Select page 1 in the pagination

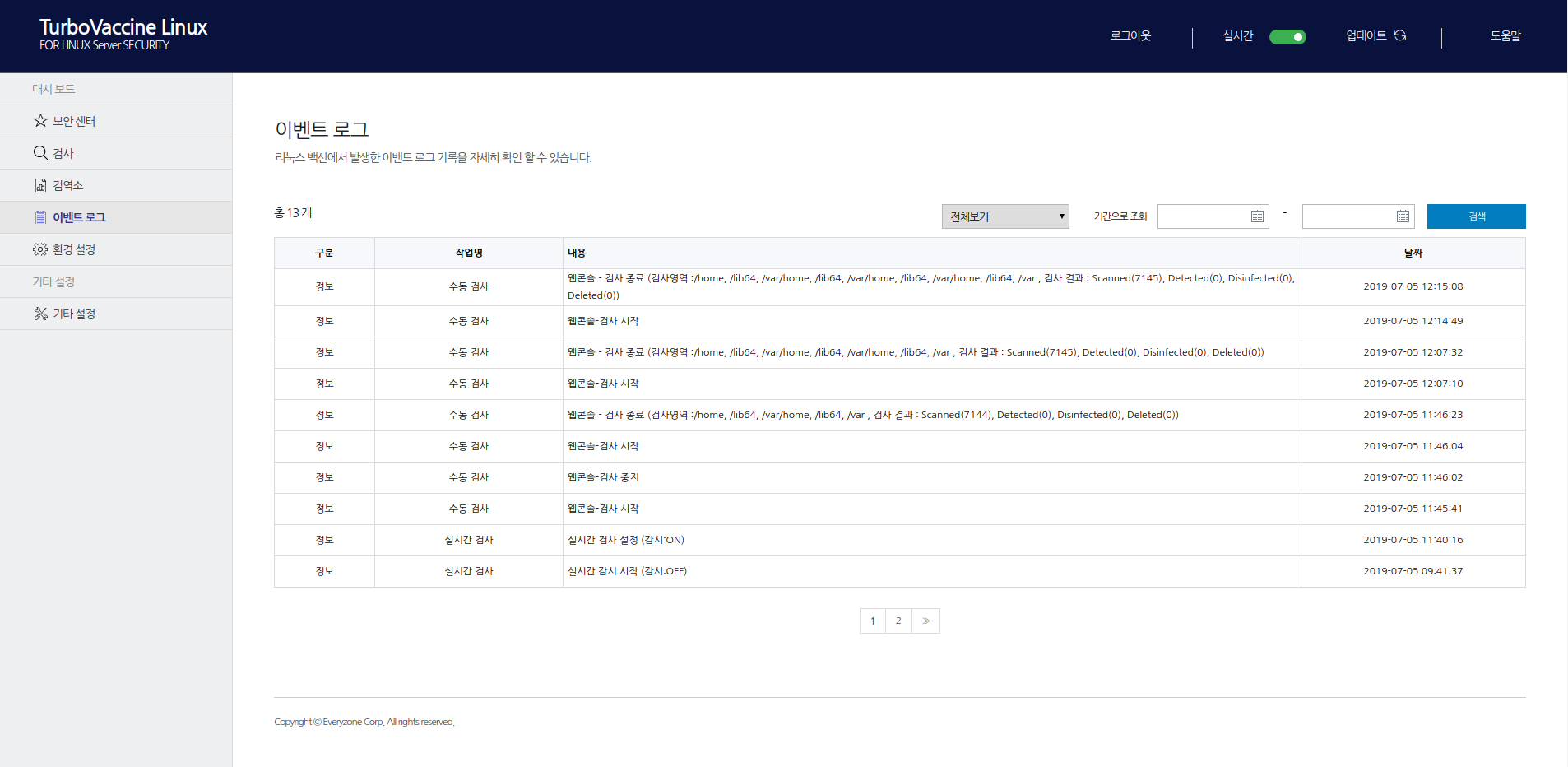click(873, 621)
